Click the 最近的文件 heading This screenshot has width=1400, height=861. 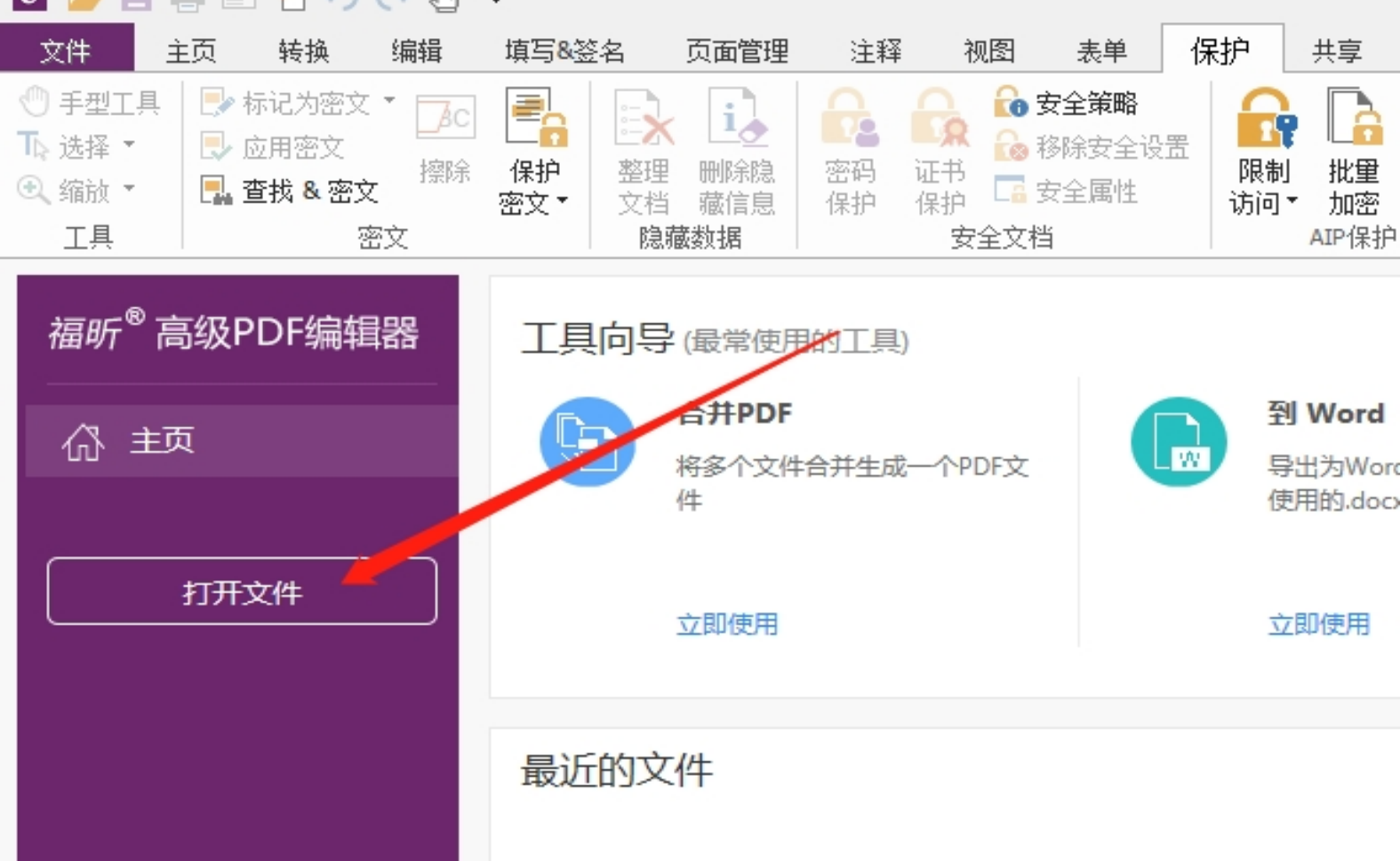617,770
